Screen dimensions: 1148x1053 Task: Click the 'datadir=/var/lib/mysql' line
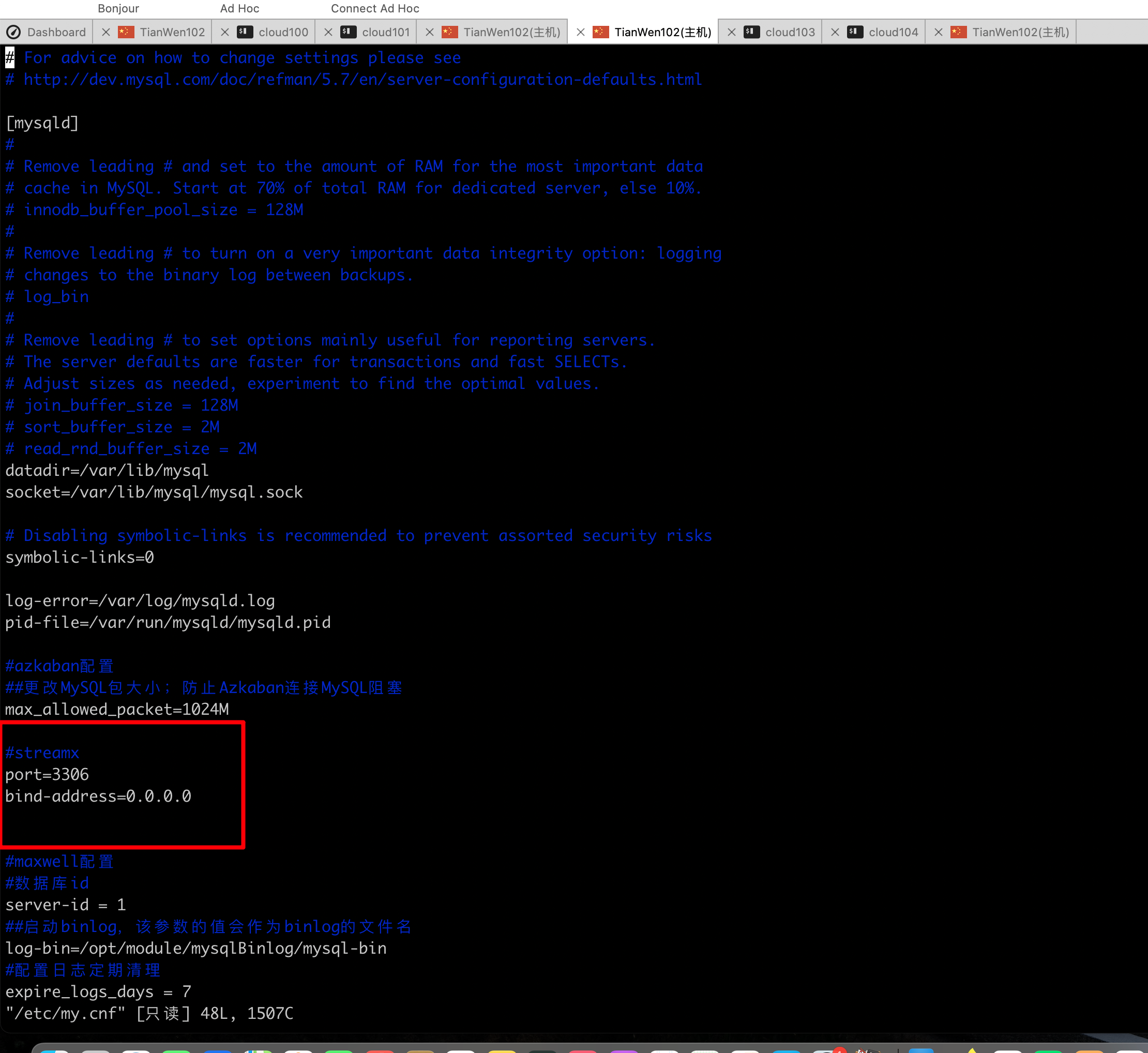tap(107, 470)
